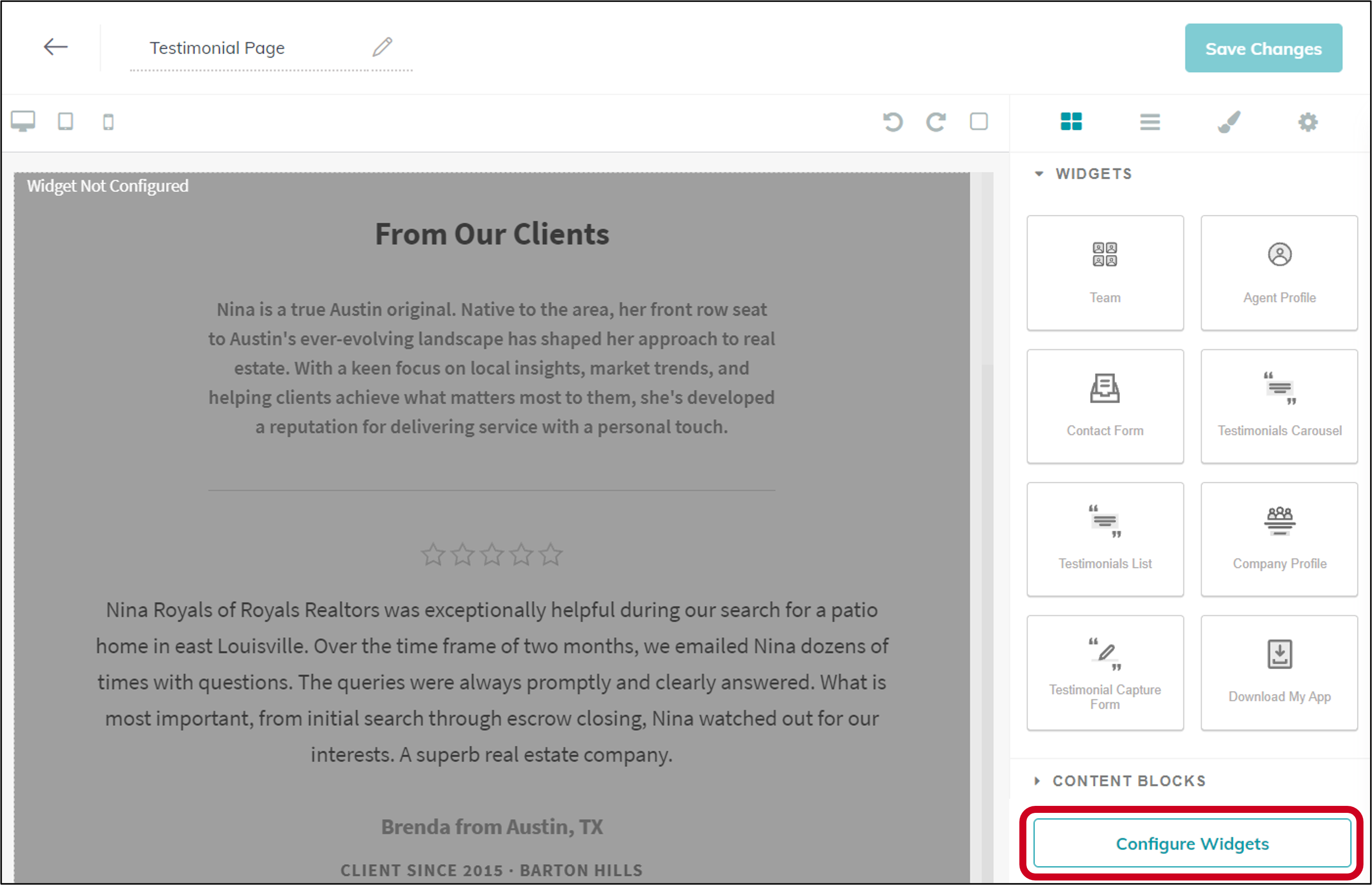Select the Agent Profile widget

pyautogui.click(x=1279, y=272)
